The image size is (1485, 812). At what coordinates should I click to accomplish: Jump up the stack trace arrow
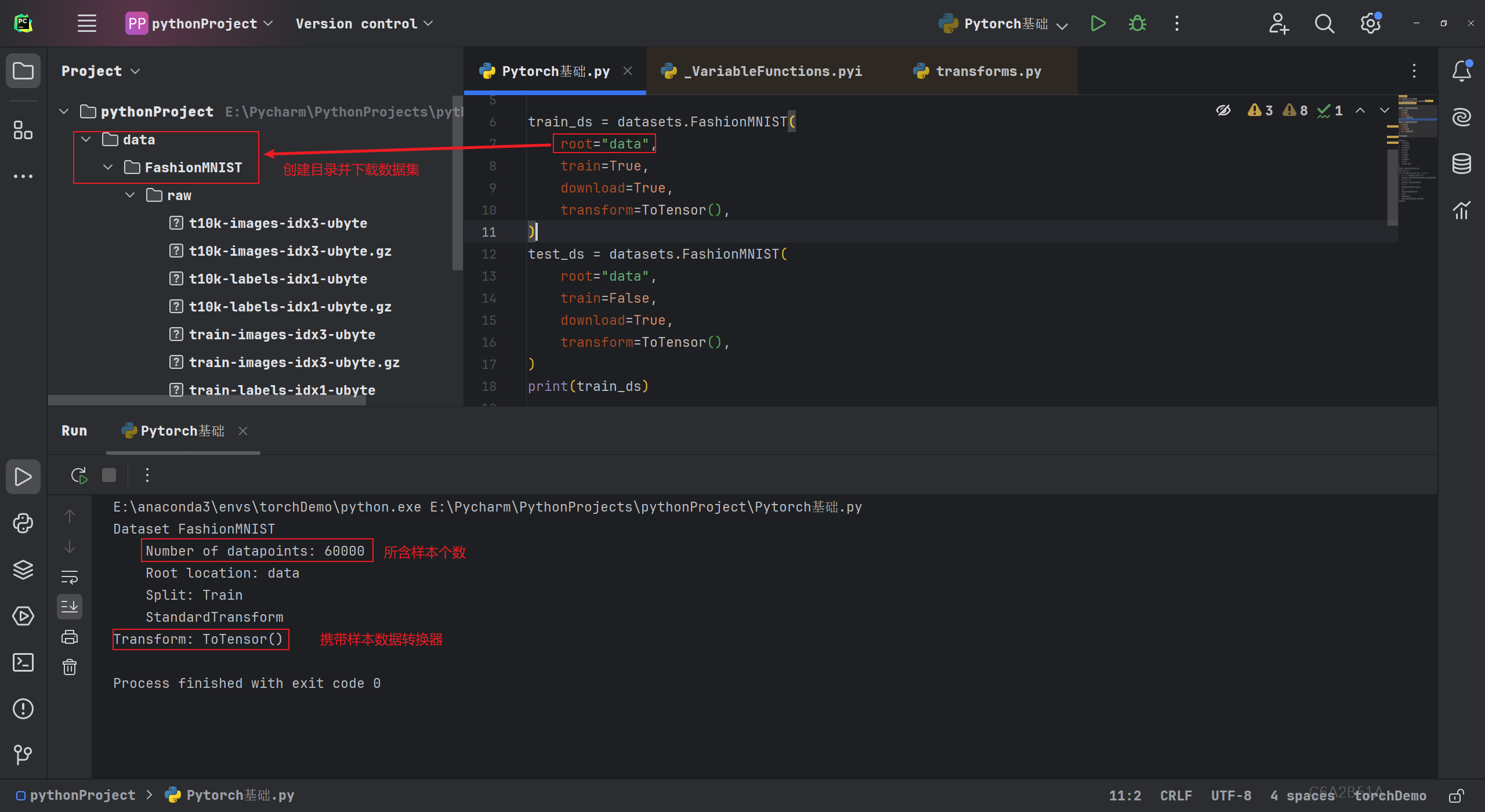[70, 516]
